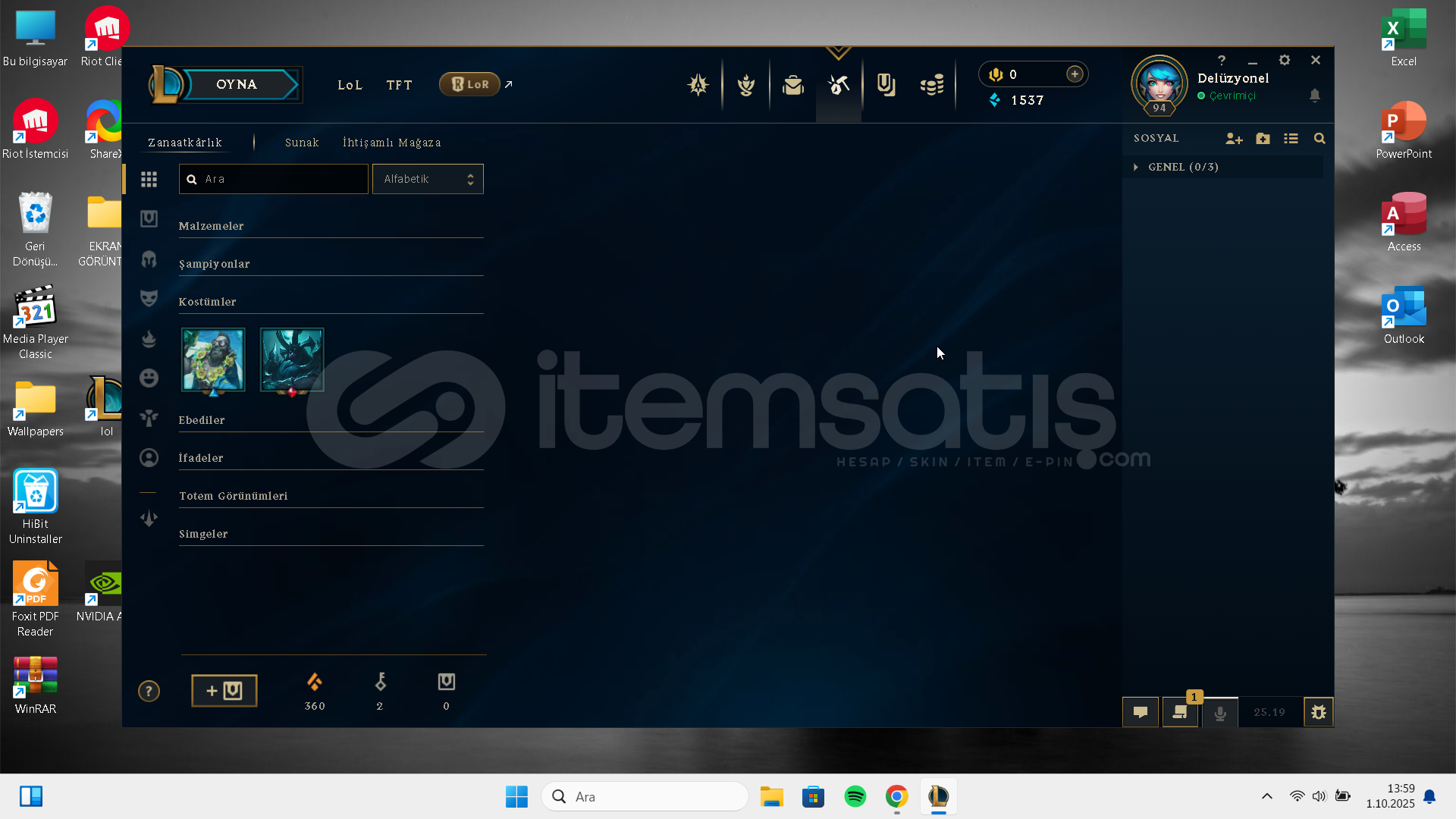Collapse the Kostümler section header

pyautogui.click(x=208, y=302)
